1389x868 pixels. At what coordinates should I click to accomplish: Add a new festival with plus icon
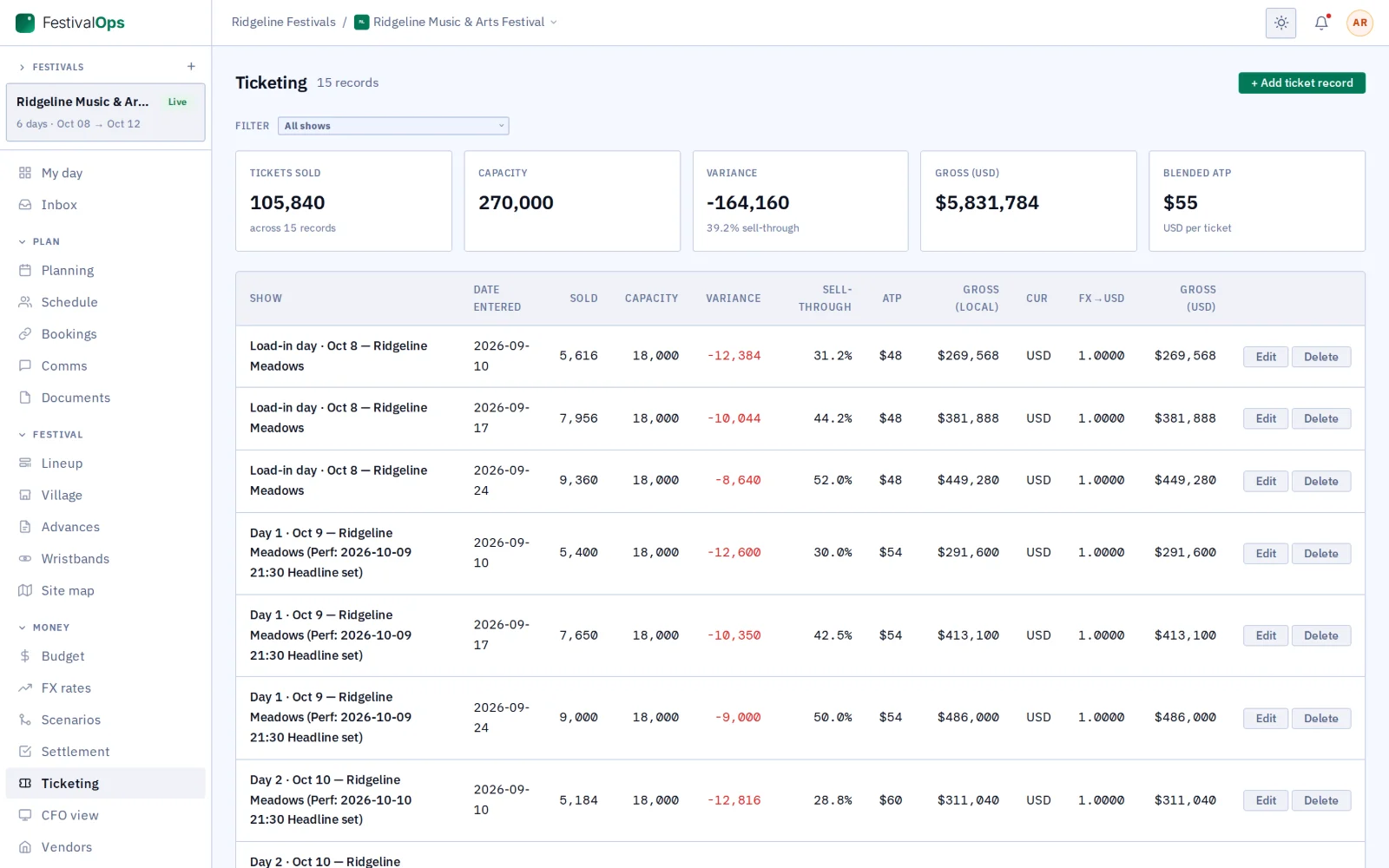coord(191,67)
